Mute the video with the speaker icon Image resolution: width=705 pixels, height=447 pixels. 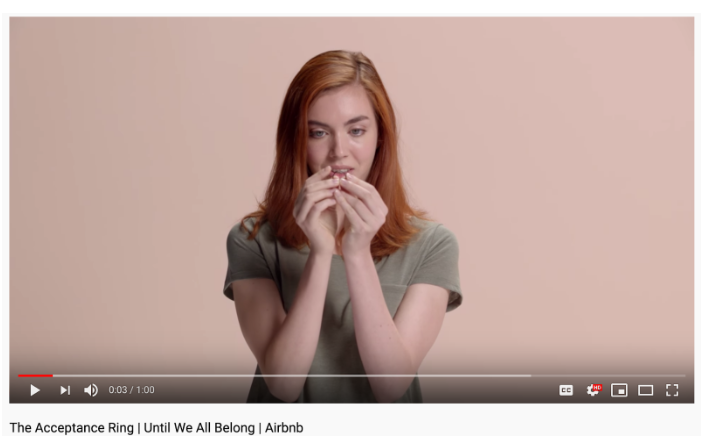[x=91, y=390]
